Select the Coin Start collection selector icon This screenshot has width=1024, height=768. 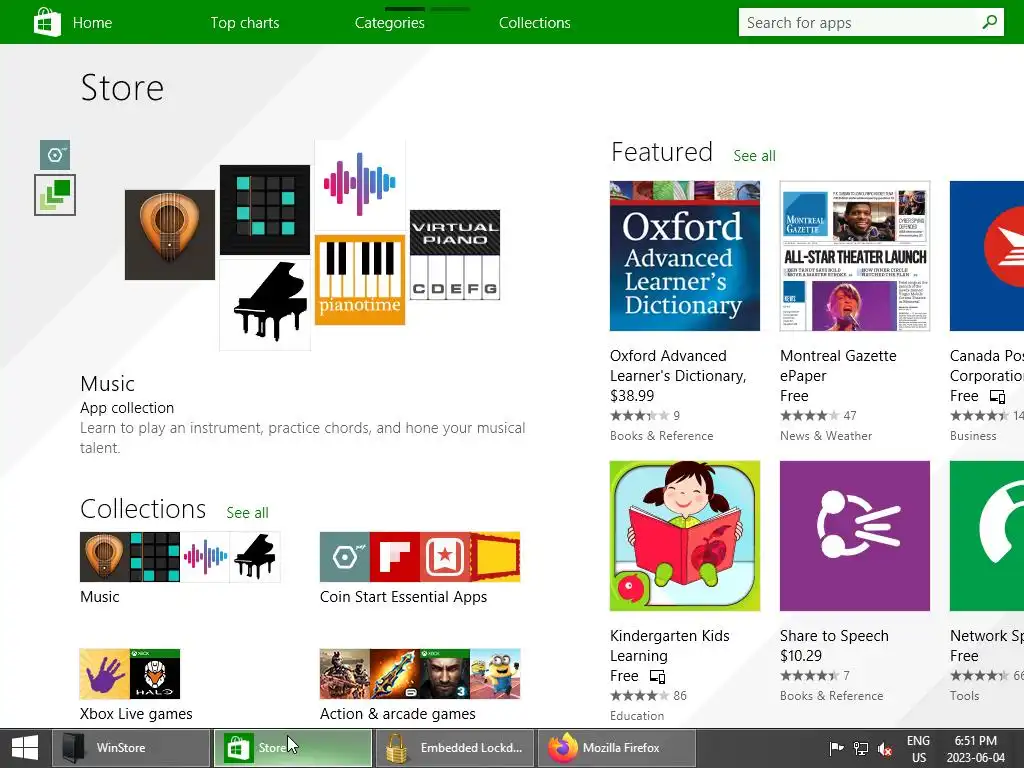click(55, 155)
